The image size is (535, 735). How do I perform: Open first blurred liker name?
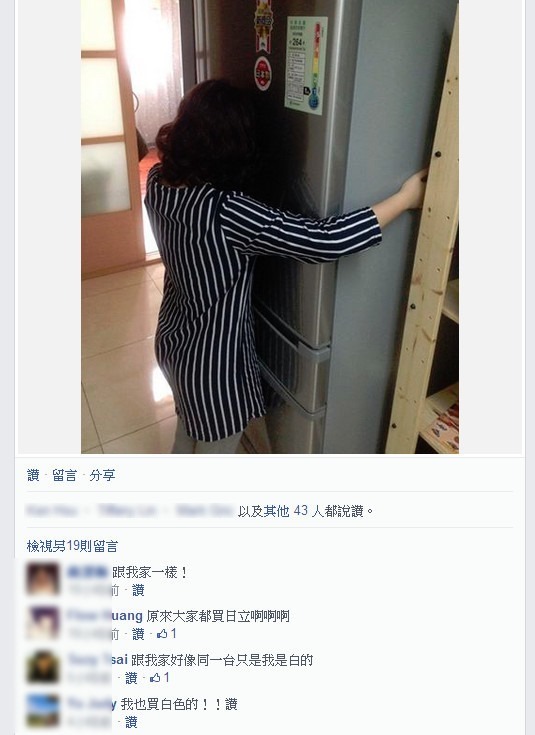(x=52, y=510)
